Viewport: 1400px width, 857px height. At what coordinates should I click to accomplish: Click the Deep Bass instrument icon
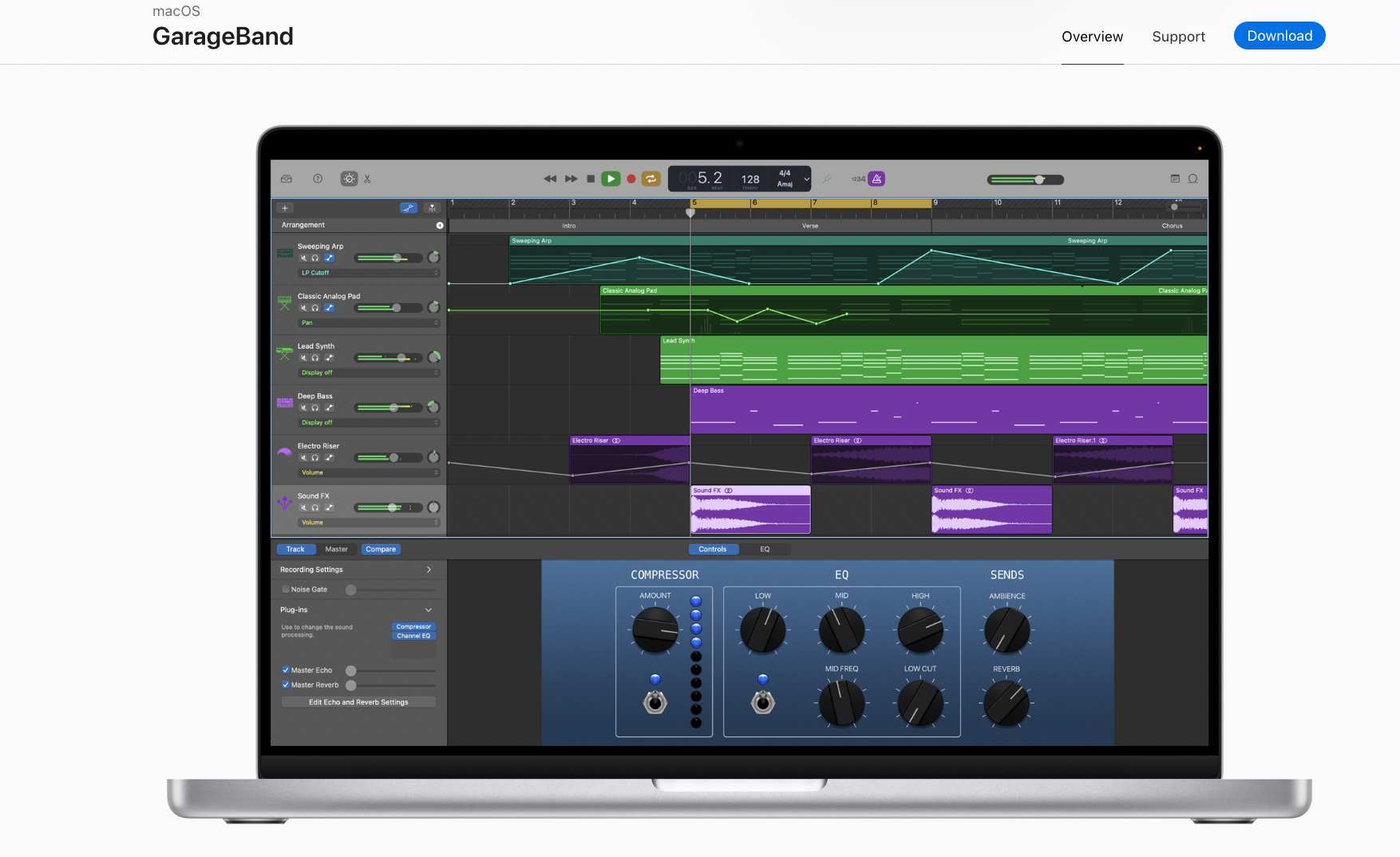pyautogui.click(x=285, y=403)
